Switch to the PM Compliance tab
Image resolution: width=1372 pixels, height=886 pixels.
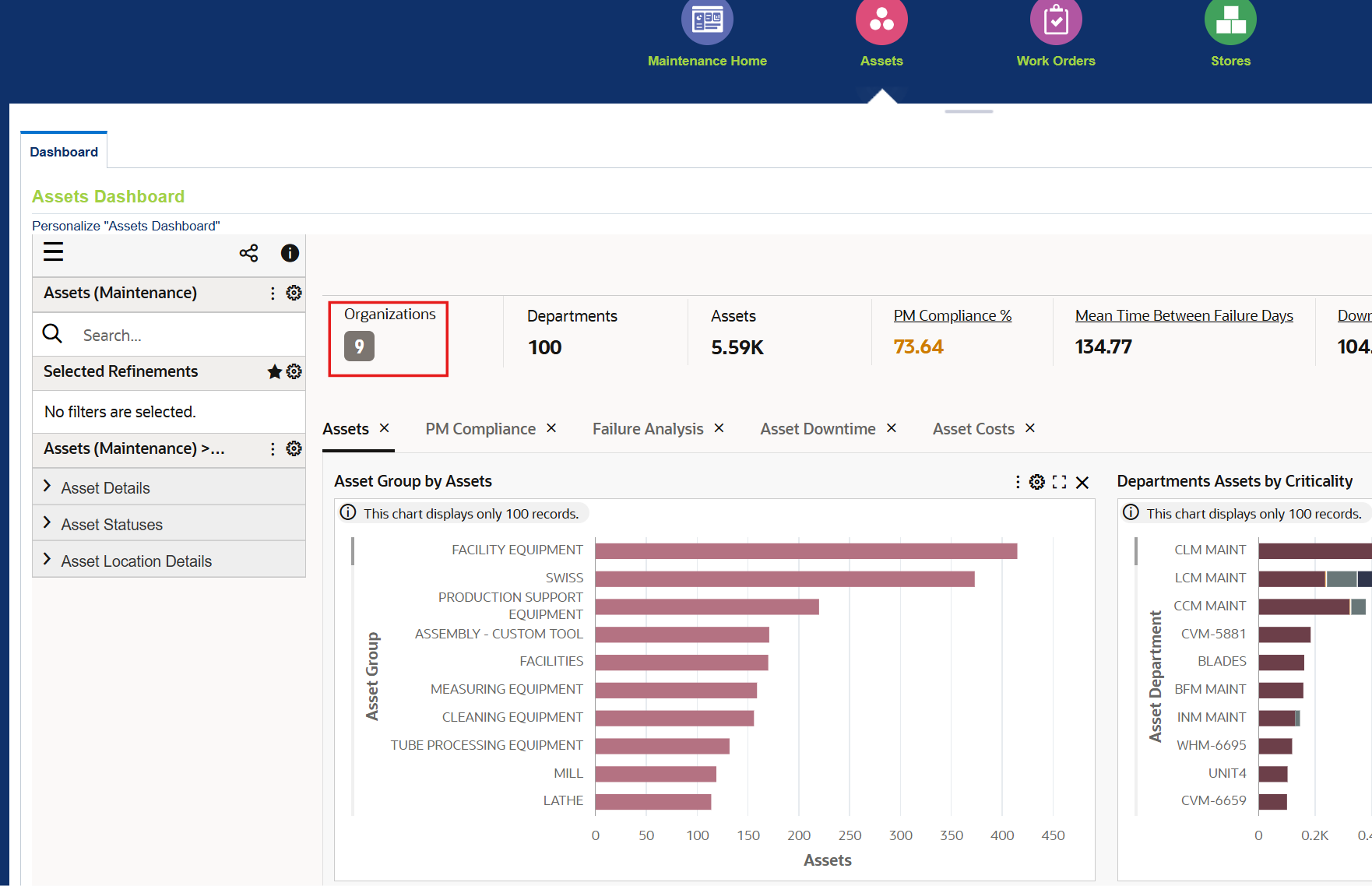(480, 429)
